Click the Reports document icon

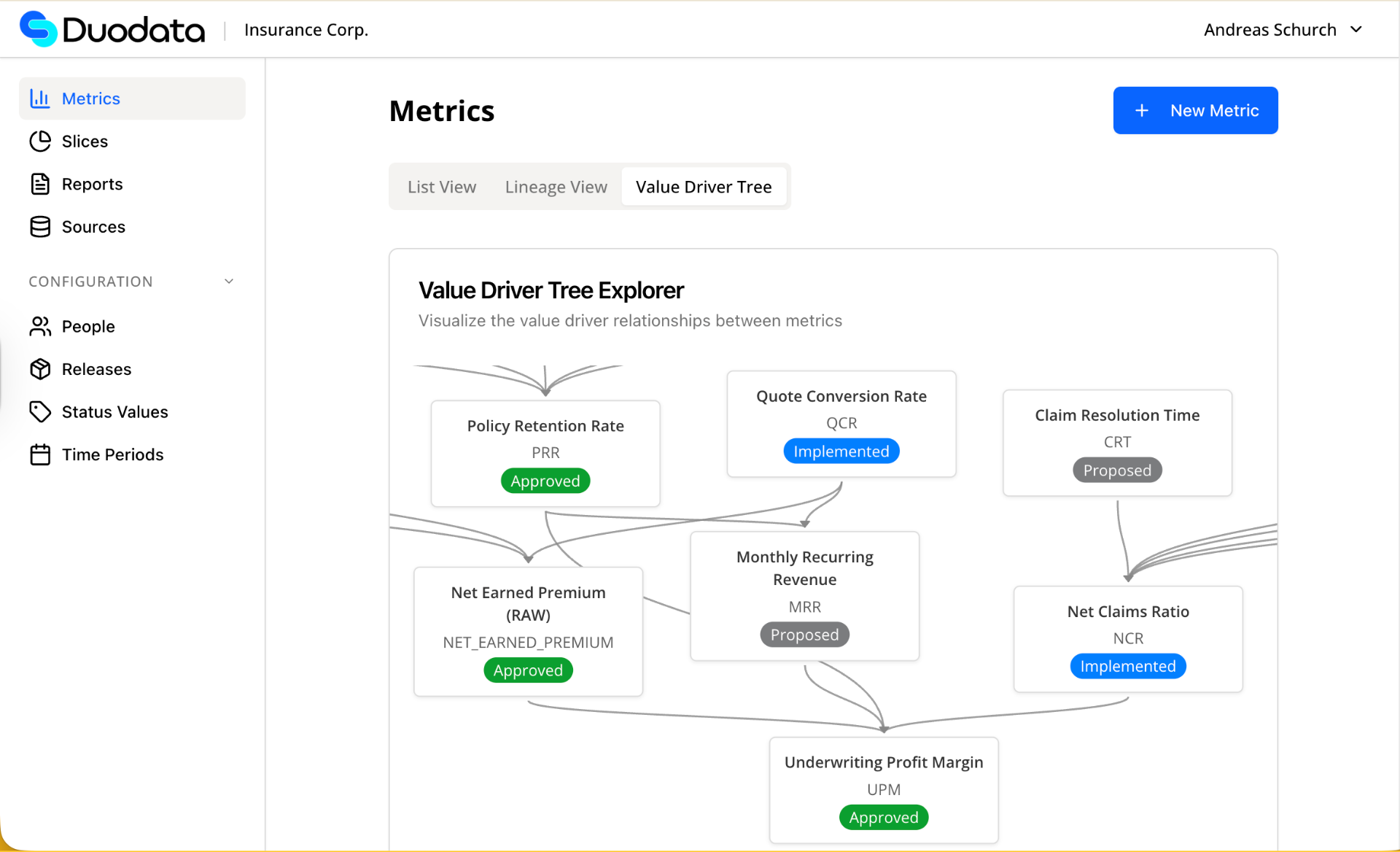click(x=40, y=184)
